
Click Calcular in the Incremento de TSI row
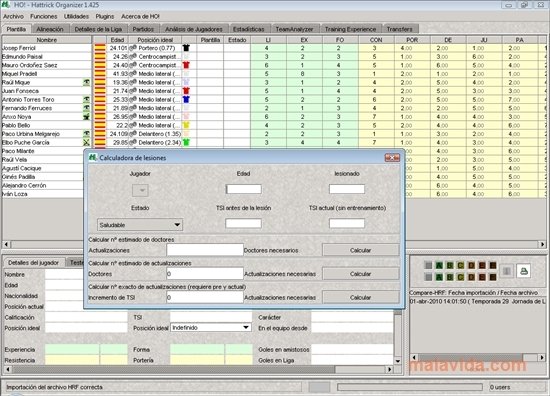point(361,297)
